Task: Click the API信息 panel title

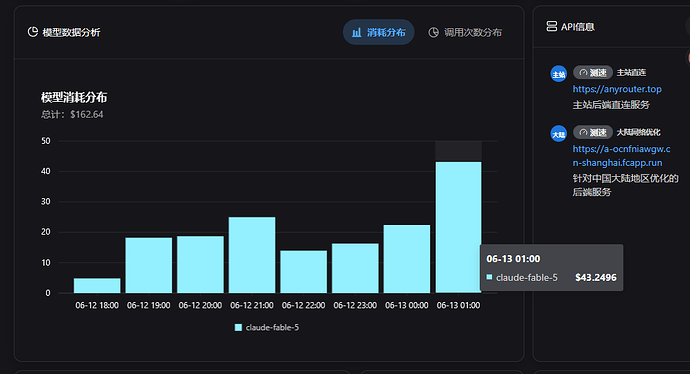Action: tap(578, 27)
